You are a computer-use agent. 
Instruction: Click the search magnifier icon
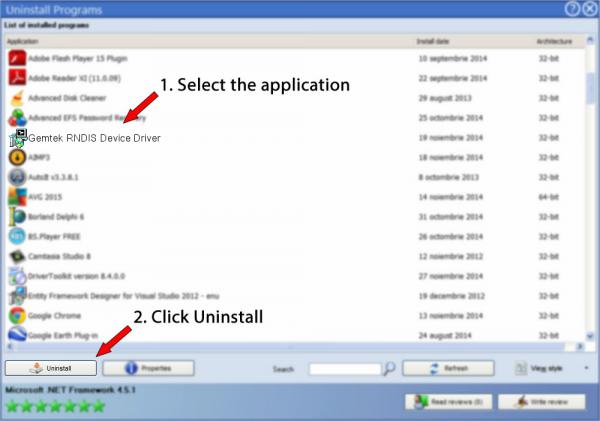(389, 369)
